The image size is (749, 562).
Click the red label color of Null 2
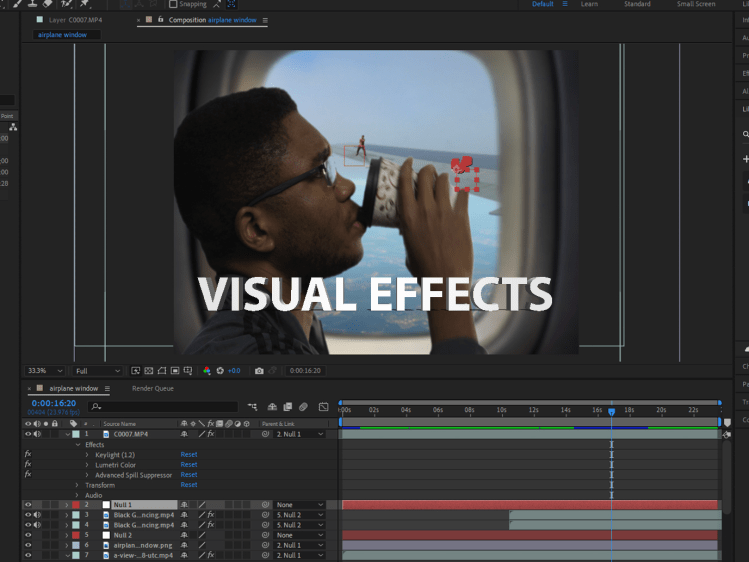tap(75, 535)
